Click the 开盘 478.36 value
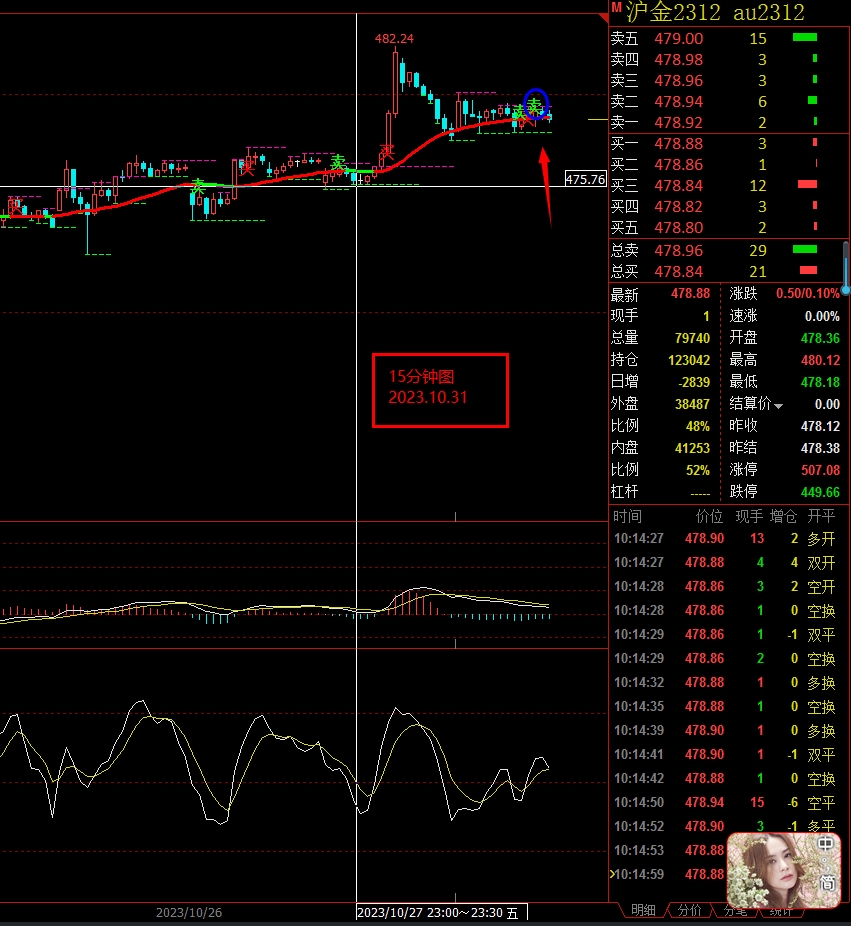Screen dimensions: 851x926 (x=820, y=338)
